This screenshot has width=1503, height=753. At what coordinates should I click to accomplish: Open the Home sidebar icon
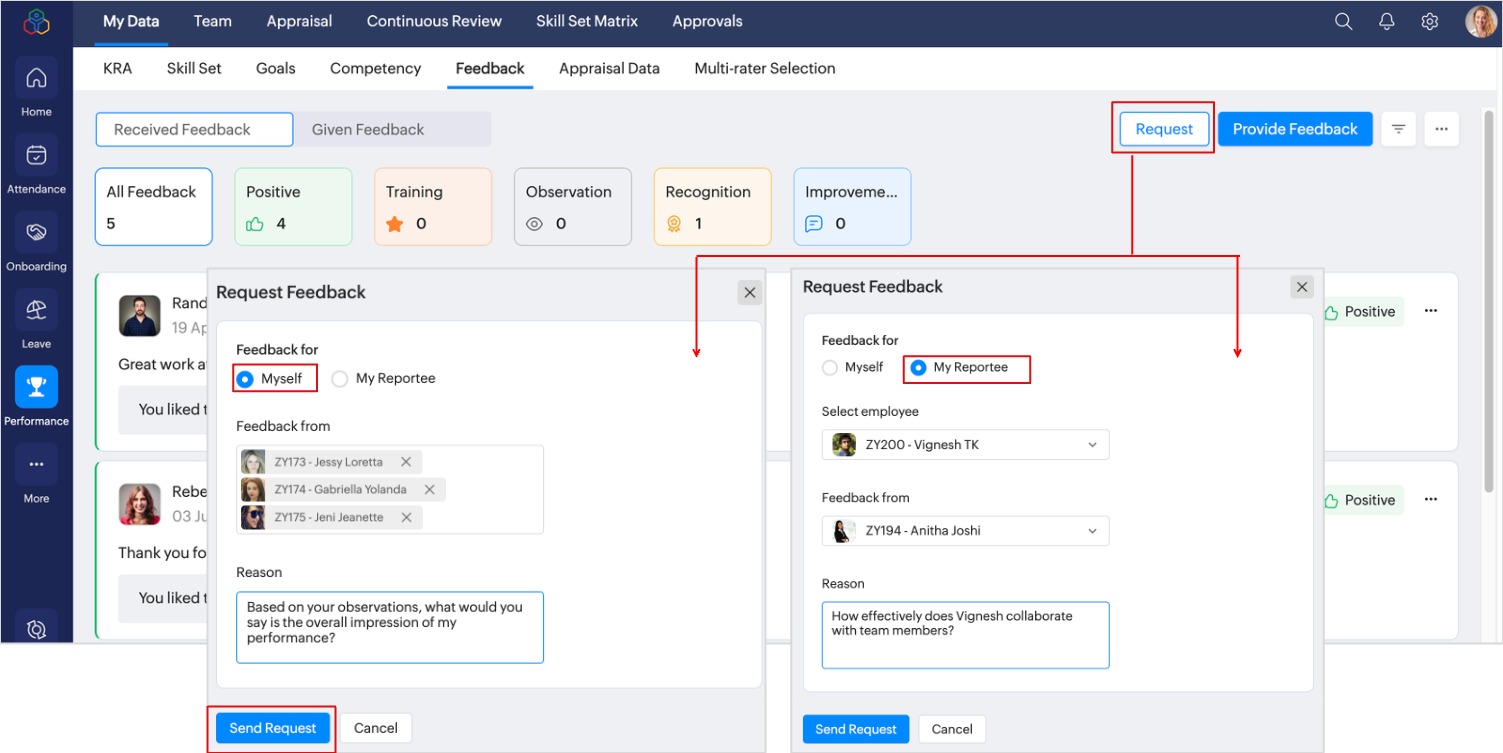[36, 79]
